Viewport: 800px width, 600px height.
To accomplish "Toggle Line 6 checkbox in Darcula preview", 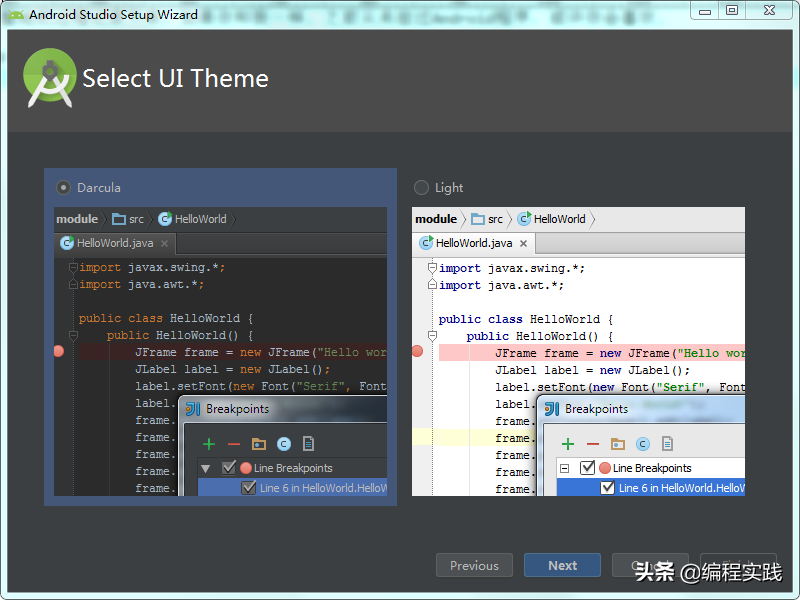I will coord(249,488).
